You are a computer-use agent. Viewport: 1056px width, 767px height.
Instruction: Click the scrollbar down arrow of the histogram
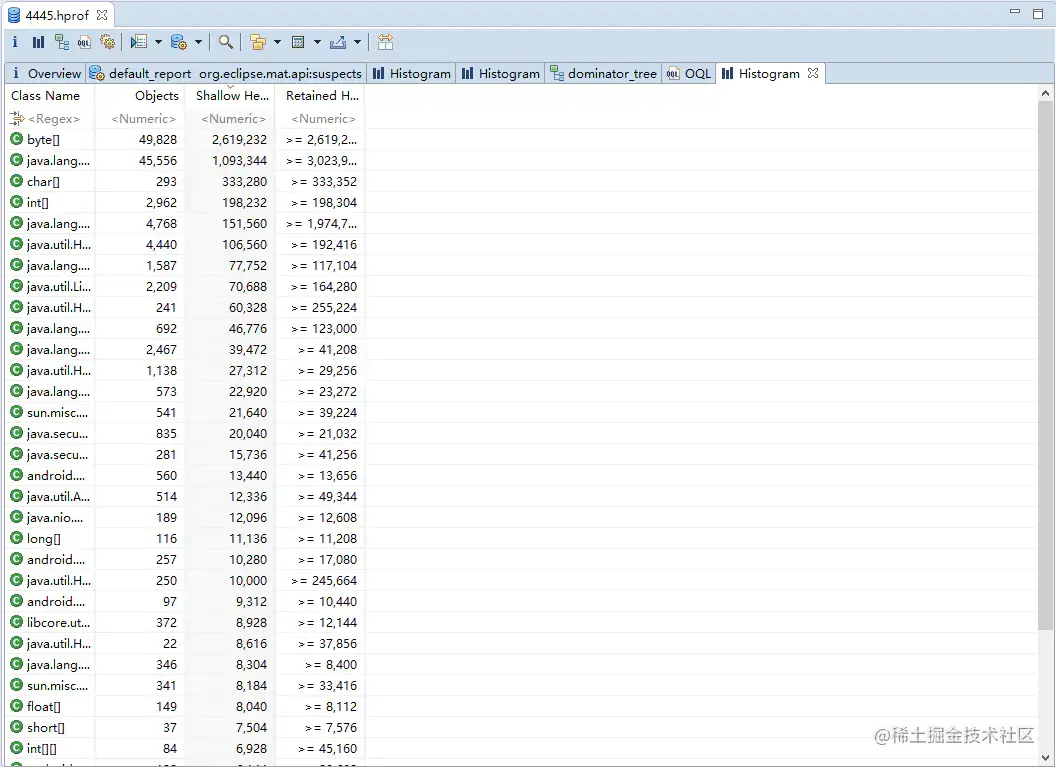[x=1045, y=757]
